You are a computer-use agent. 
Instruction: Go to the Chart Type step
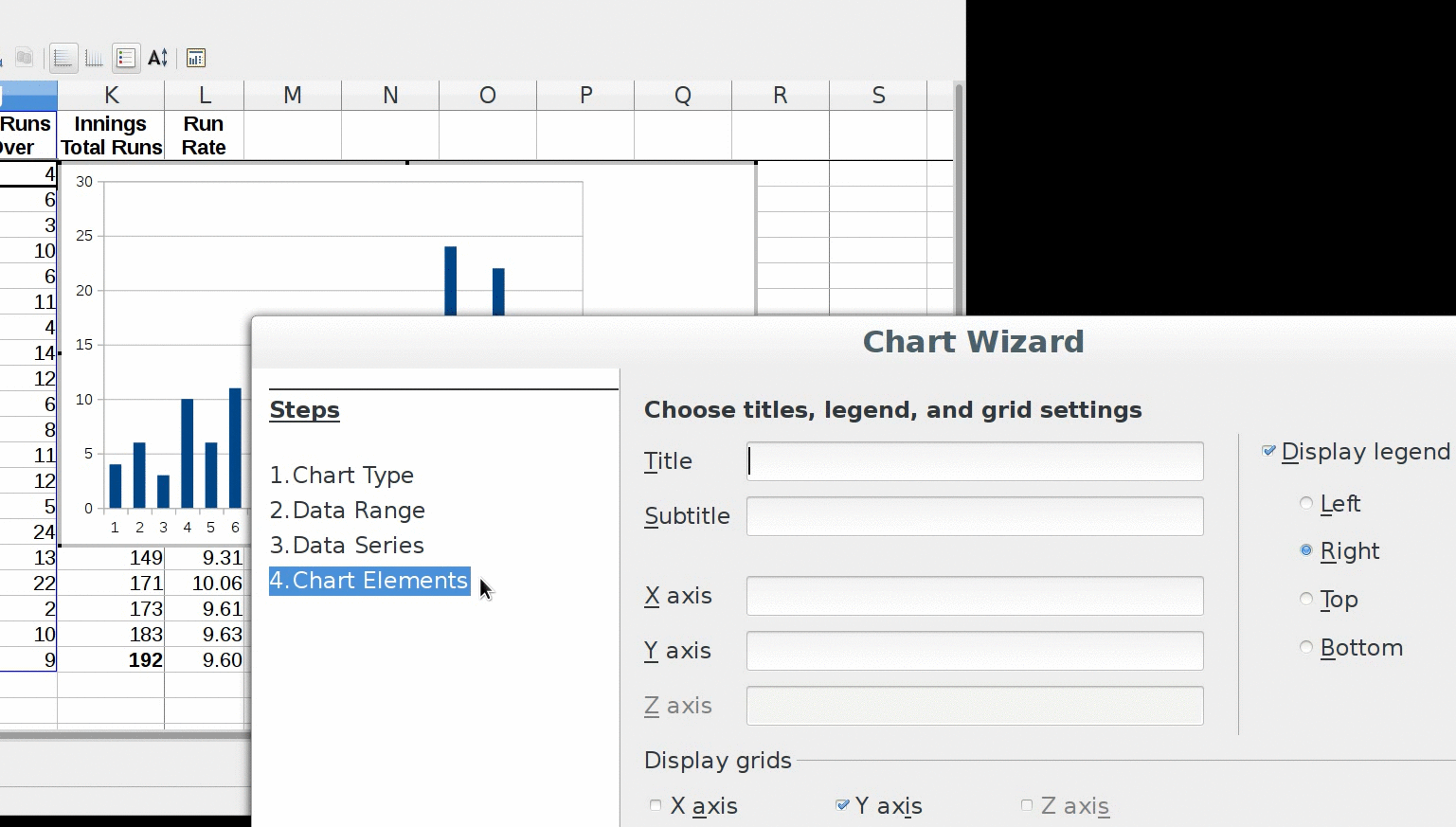(x=342, y=476)
